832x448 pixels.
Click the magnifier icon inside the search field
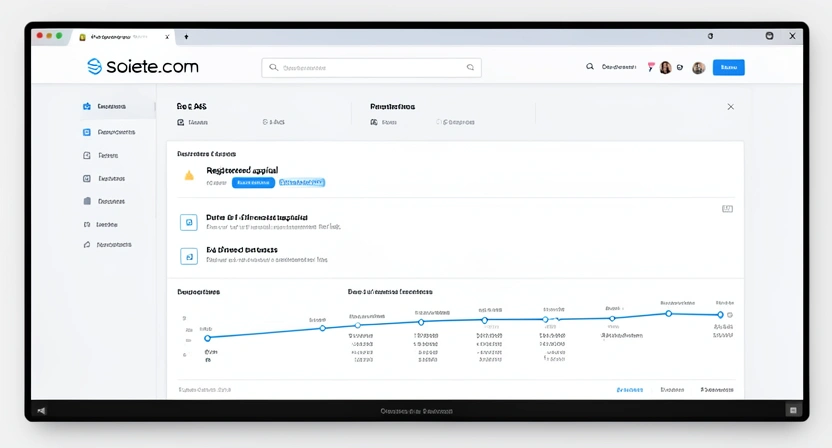pos(274,67)
